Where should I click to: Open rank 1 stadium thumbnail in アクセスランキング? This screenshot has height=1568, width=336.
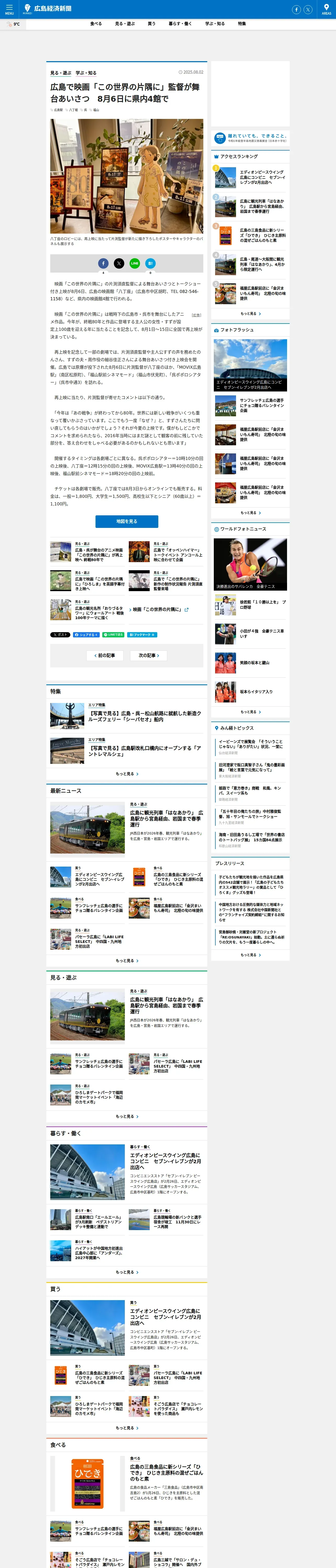coord(225,177)
